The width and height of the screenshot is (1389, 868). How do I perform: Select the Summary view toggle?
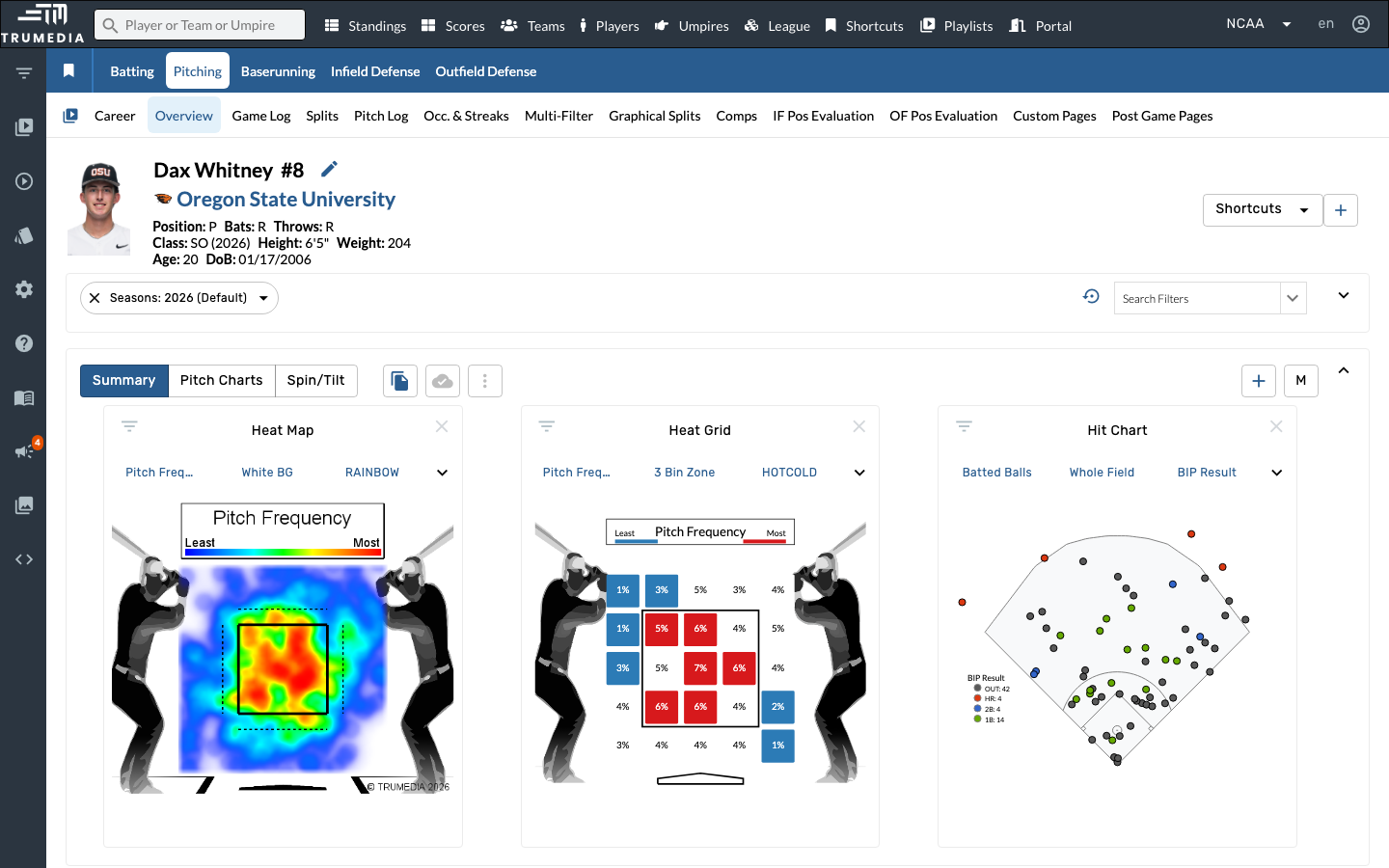tap(123, 381)
